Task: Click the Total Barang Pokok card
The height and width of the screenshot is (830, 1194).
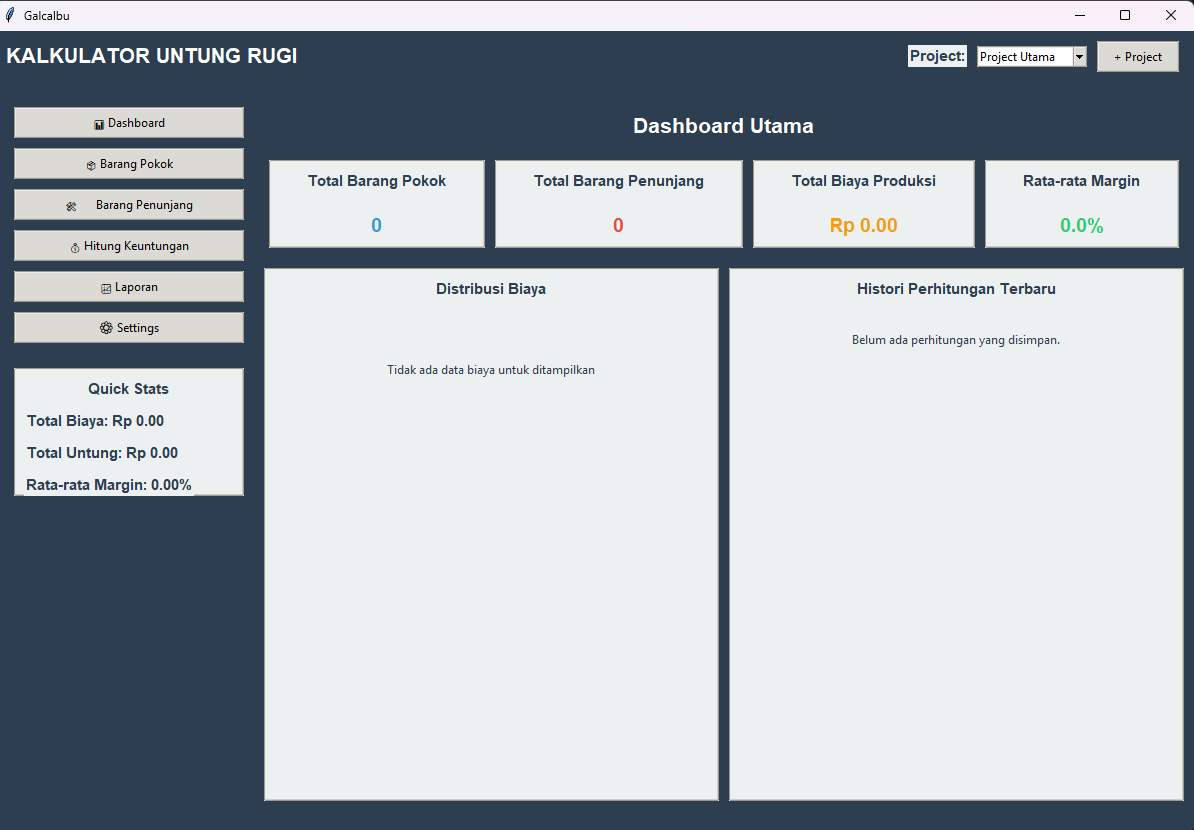Action: coord(377,204)
